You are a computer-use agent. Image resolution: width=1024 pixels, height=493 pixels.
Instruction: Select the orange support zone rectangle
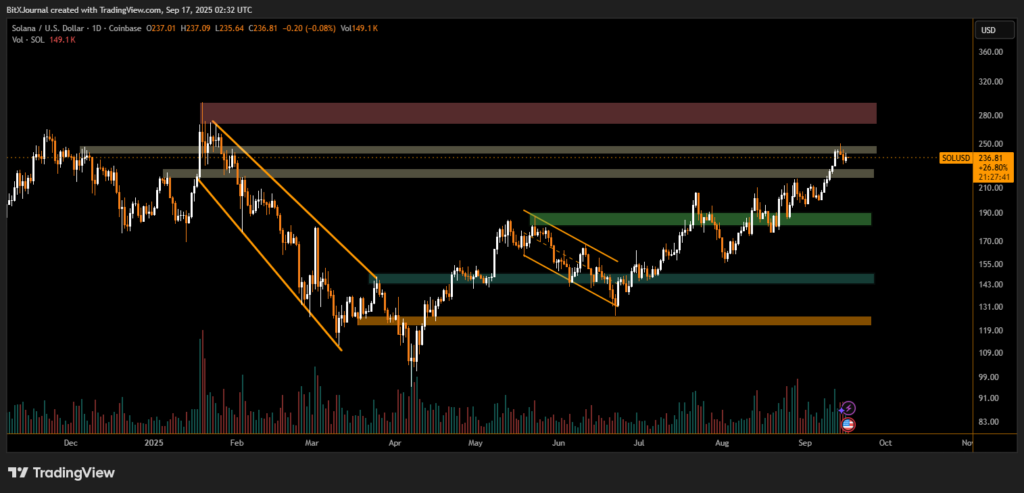tap(614, 321)
